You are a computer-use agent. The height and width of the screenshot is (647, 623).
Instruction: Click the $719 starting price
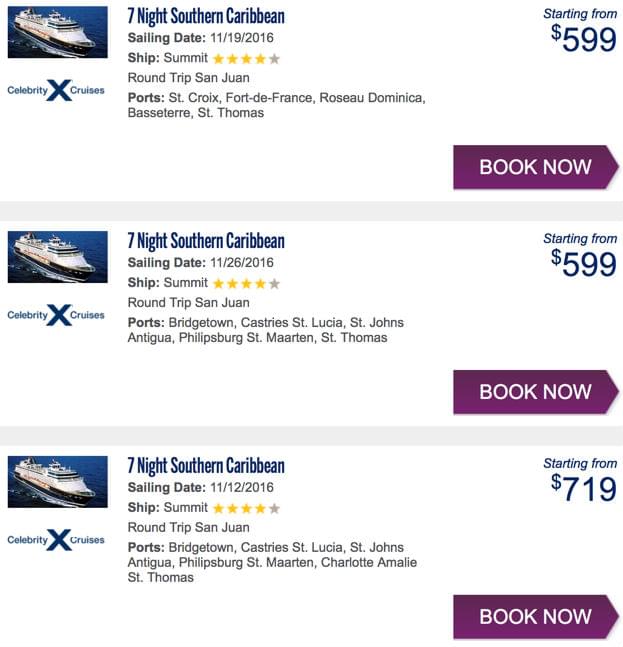pyautogui.click(x=584, y=489)
